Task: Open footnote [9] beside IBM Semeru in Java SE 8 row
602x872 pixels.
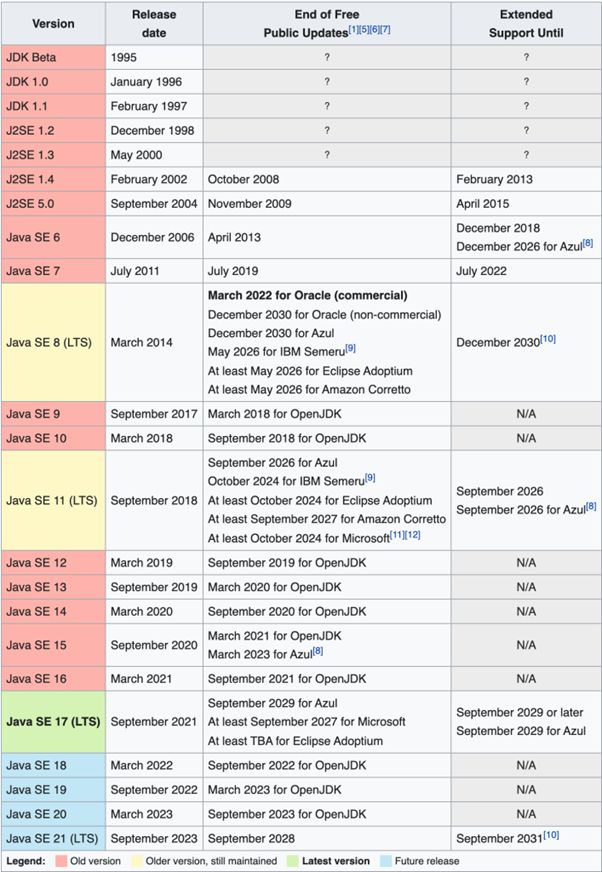Action: (350, 348)
